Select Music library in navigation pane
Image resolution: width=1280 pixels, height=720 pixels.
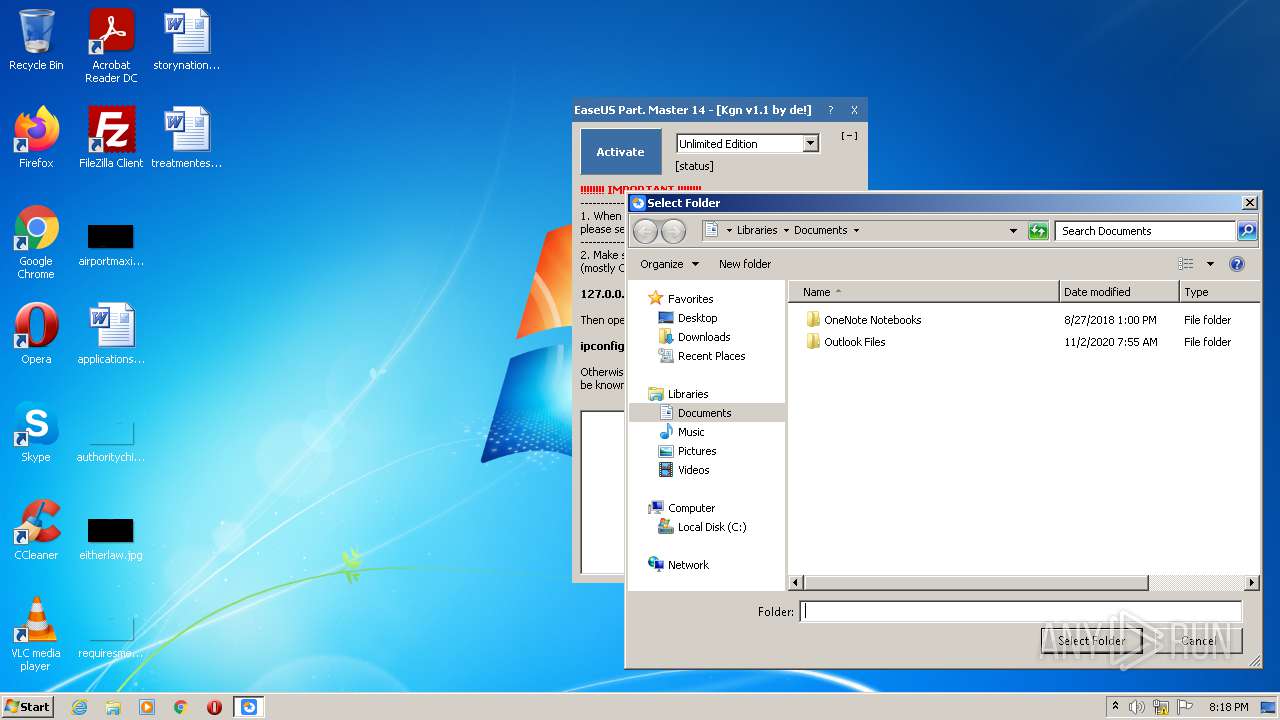pos(691,432)
